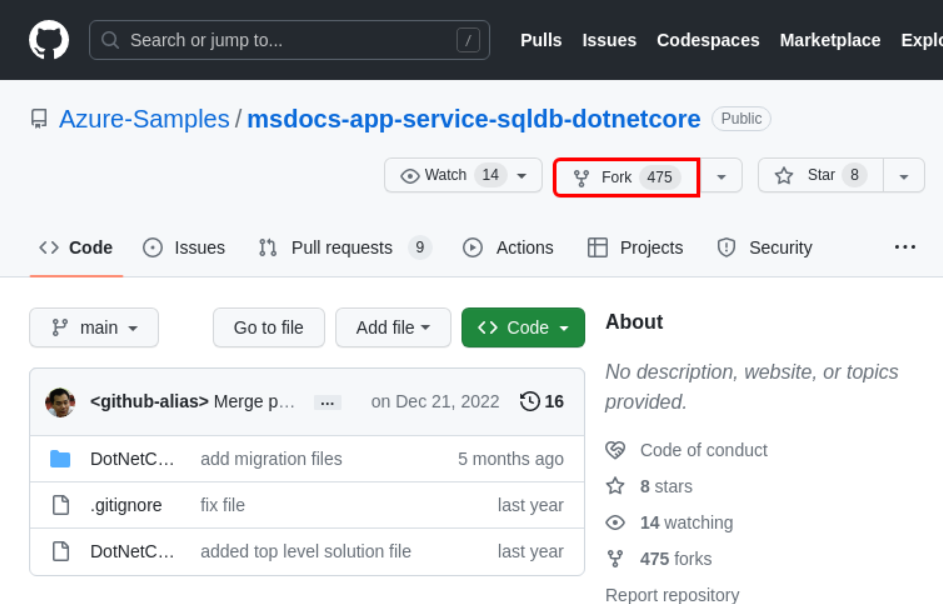Viewport: 943px width, 604px height.
Task: Click the repository book icon beside Azure-Samples
Action: coord(39,119)
